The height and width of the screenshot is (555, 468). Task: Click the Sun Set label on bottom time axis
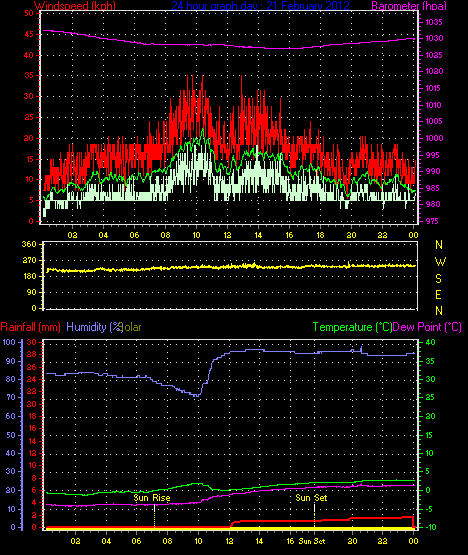[312, 541]
